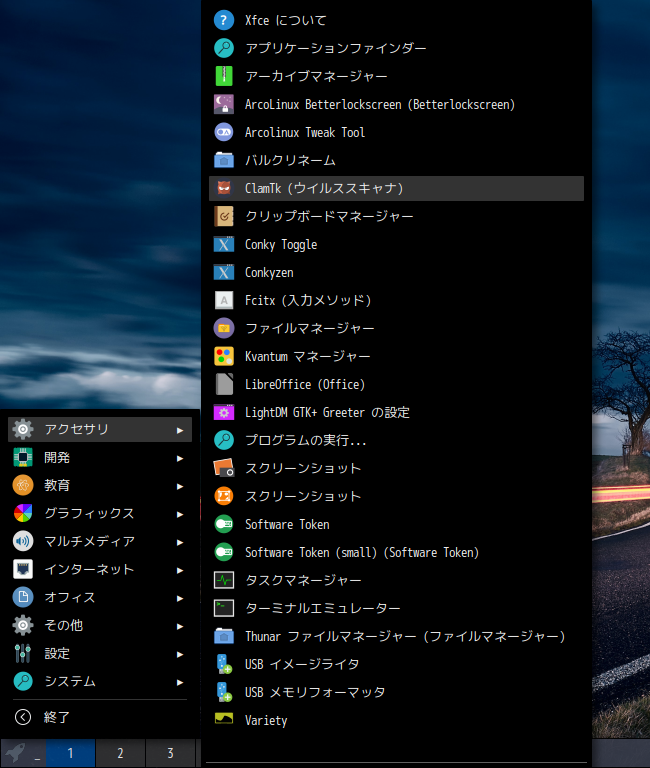Open the 開発 category
The height and width of the screenshot is (768, 650).
point(100,457)
